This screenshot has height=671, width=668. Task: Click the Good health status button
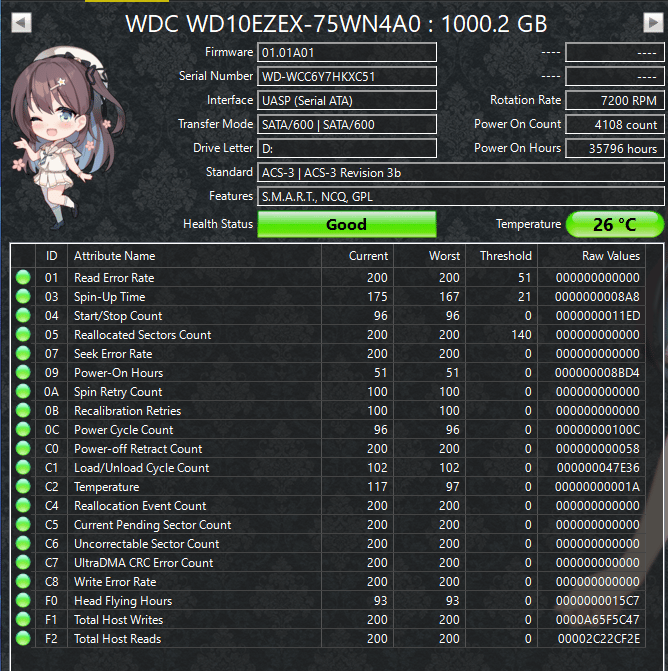point(347,224)
